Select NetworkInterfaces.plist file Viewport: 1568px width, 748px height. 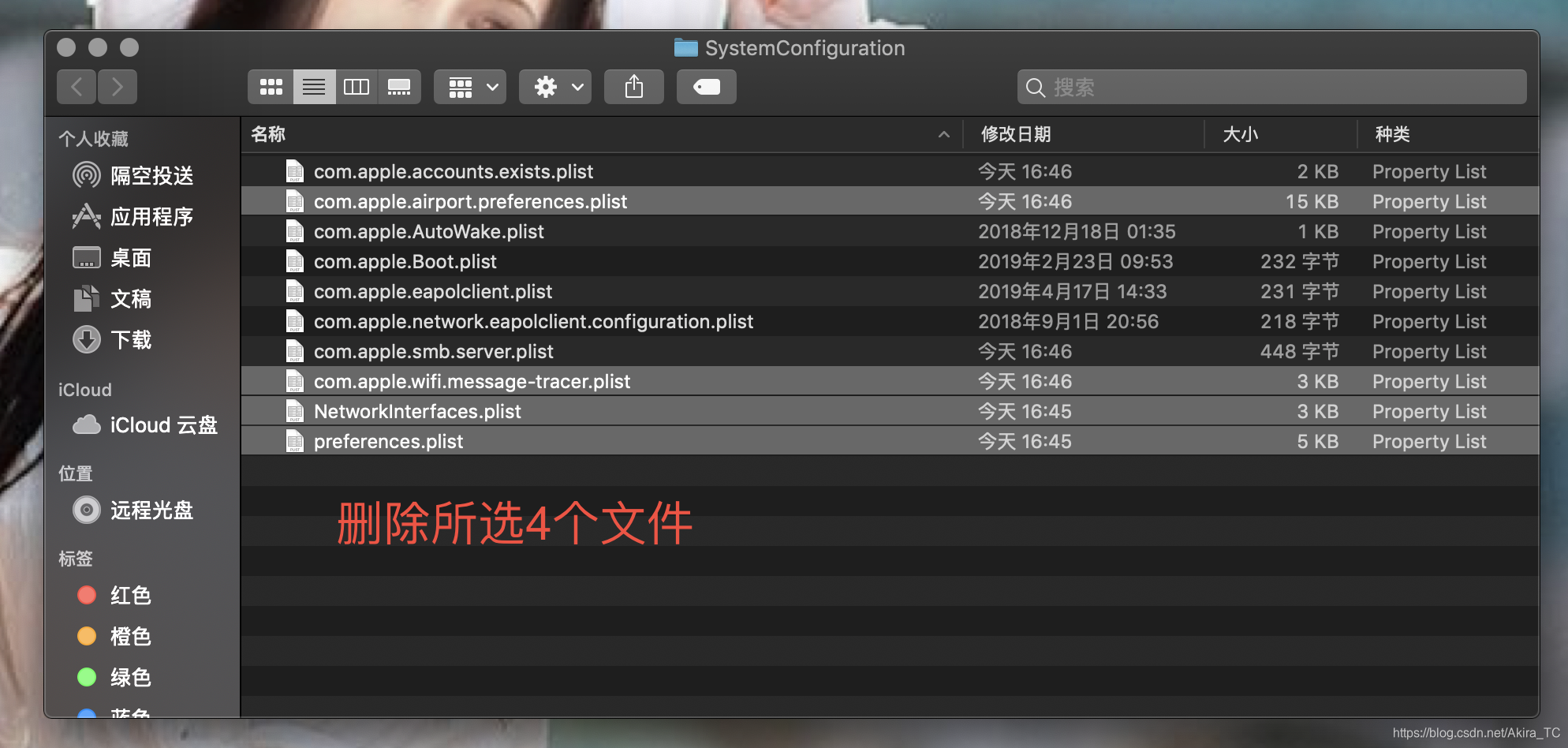(x=890, y=411)
